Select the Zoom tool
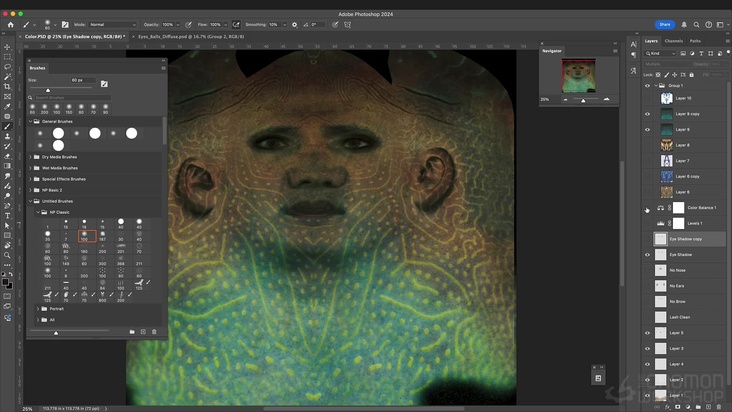This screenshot has width=732, height=412. coord(7,255)
